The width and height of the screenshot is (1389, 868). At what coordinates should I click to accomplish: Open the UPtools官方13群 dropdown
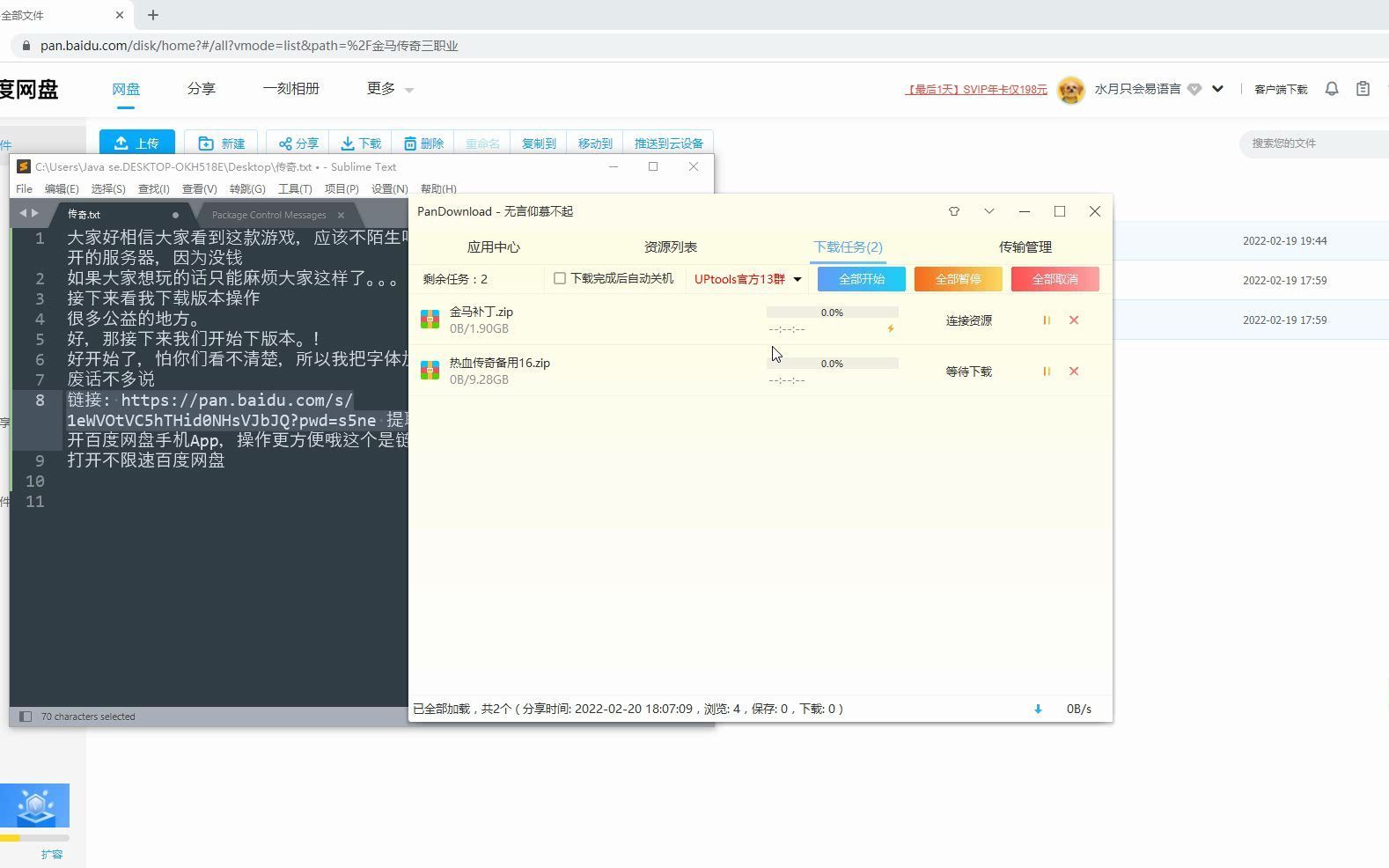[748, 279]
